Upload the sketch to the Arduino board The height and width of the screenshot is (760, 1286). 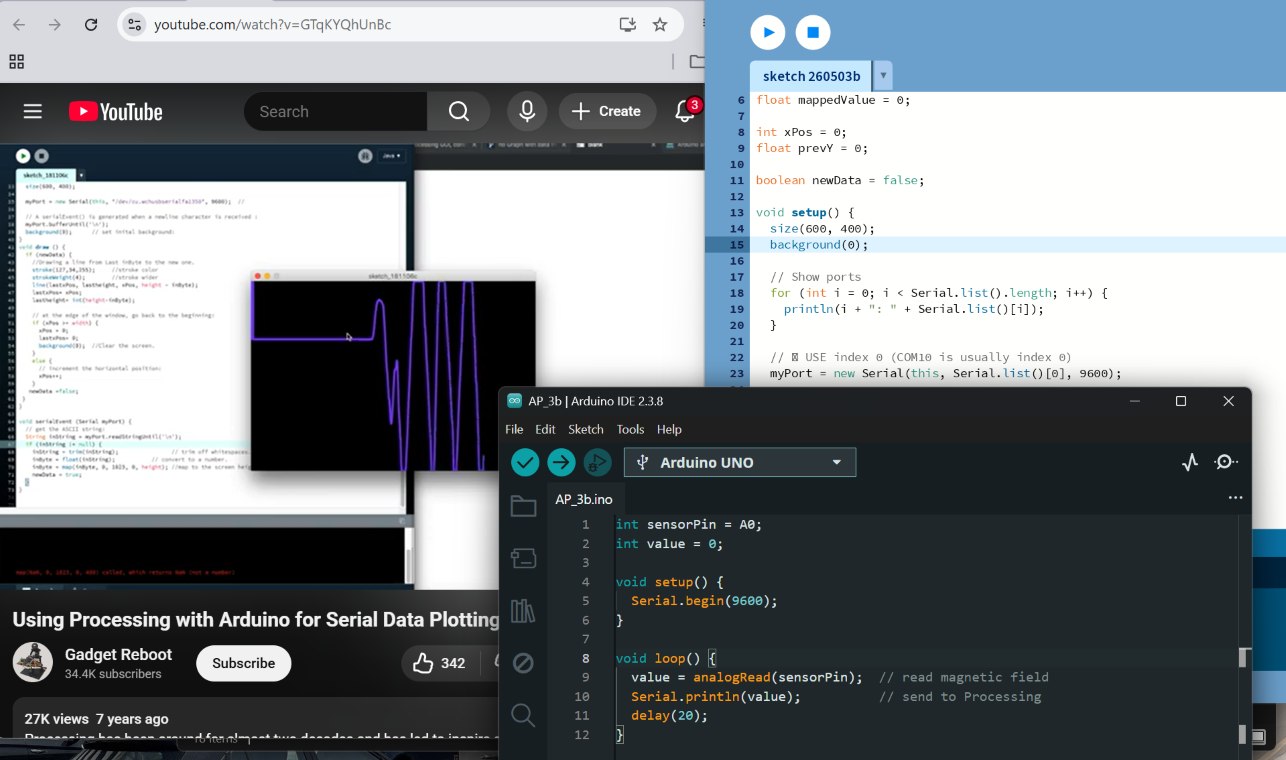[561, 462]
